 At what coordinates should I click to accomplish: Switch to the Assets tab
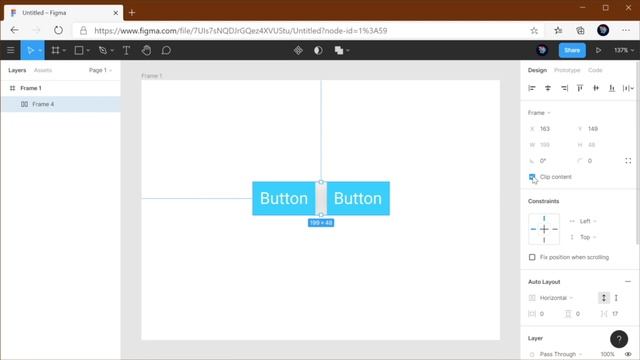point(43,70)
